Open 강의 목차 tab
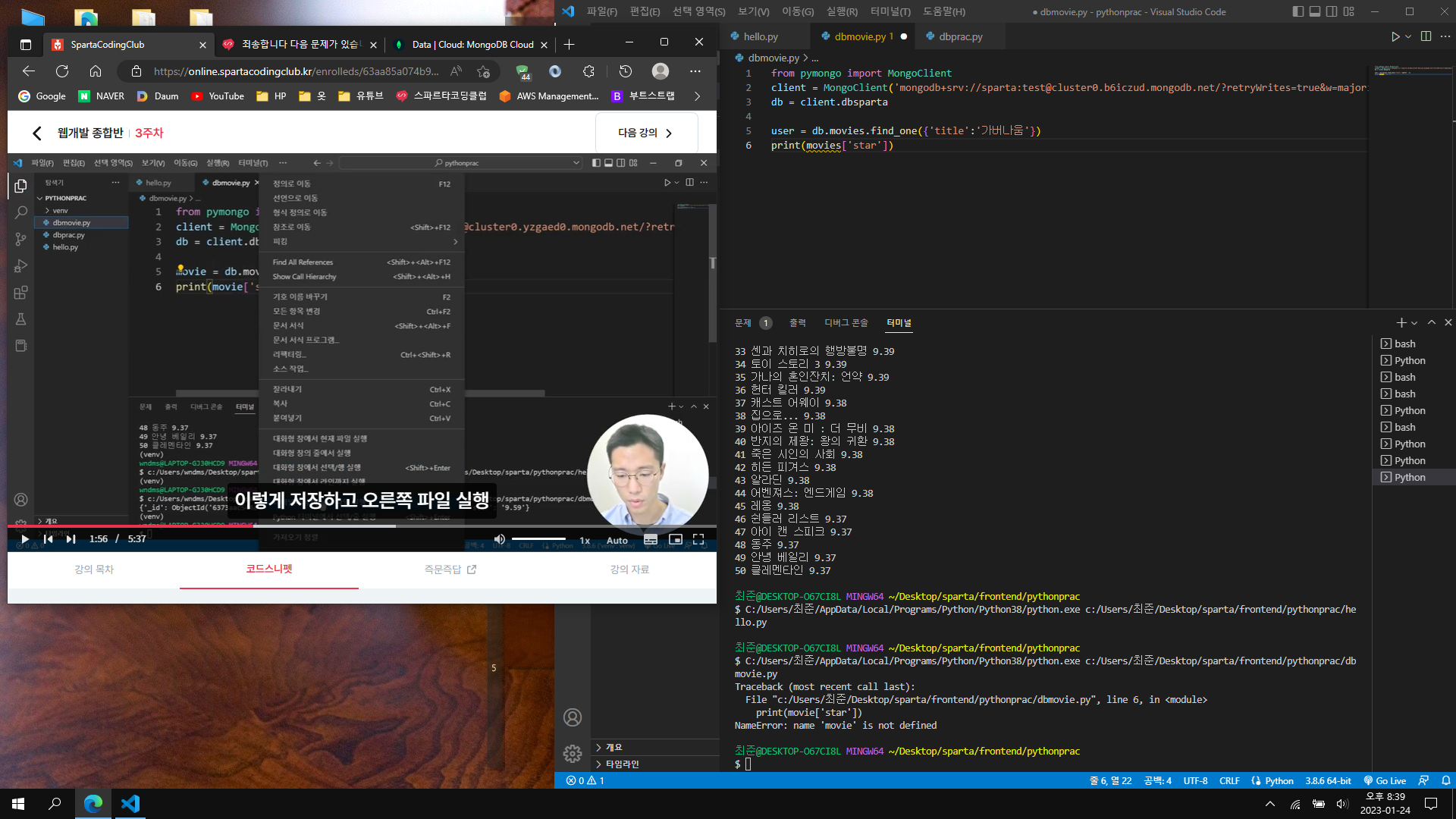Image resolution: width=1456 pixels, height=819 pixels. (94, 570)
